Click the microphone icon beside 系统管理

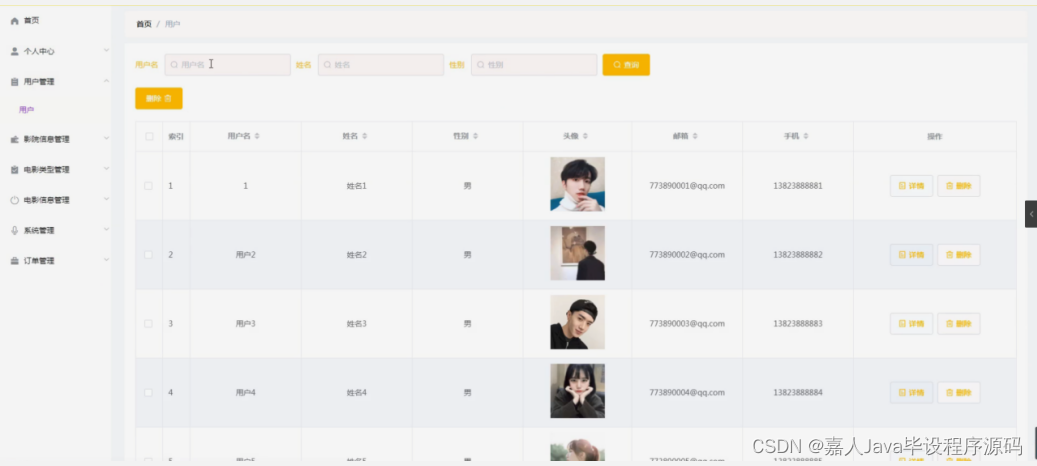coord(15,231)
